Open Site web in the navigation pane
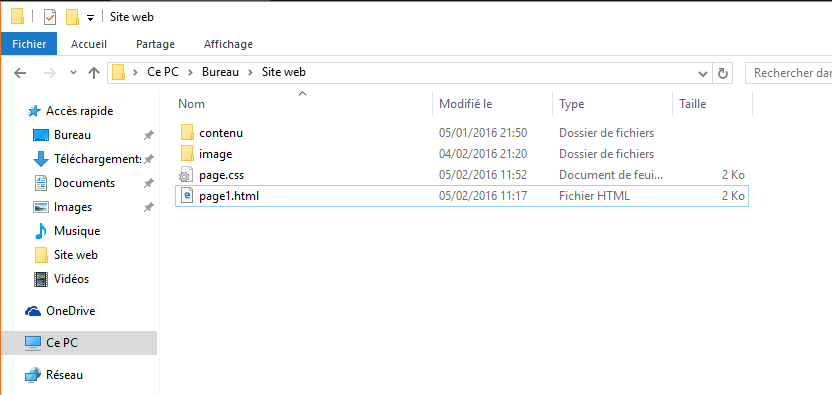 (x=76, y=255)
